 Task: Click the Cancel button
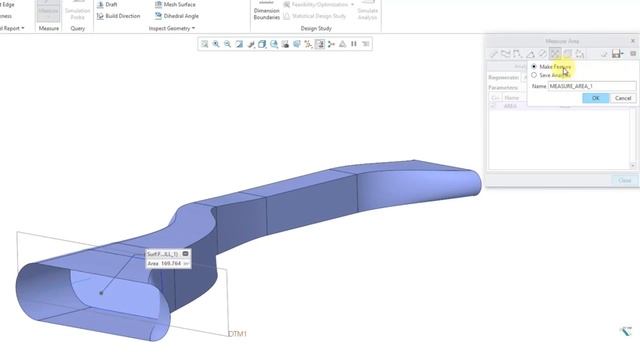click(x=623, y=98)
